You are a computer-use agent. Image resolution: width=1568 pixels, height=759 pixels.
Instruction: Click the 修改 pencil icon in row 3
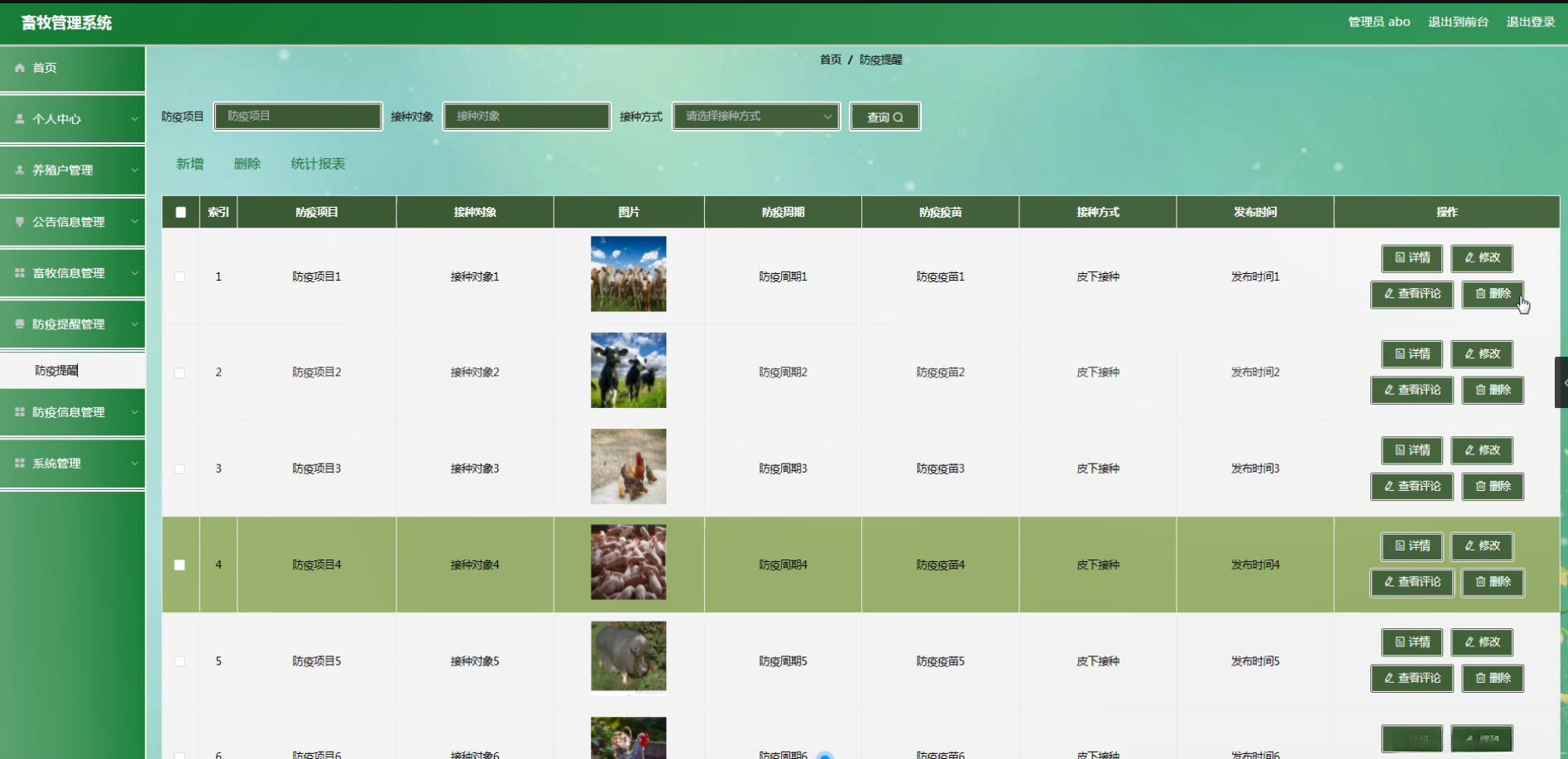tap(1470, 450)
